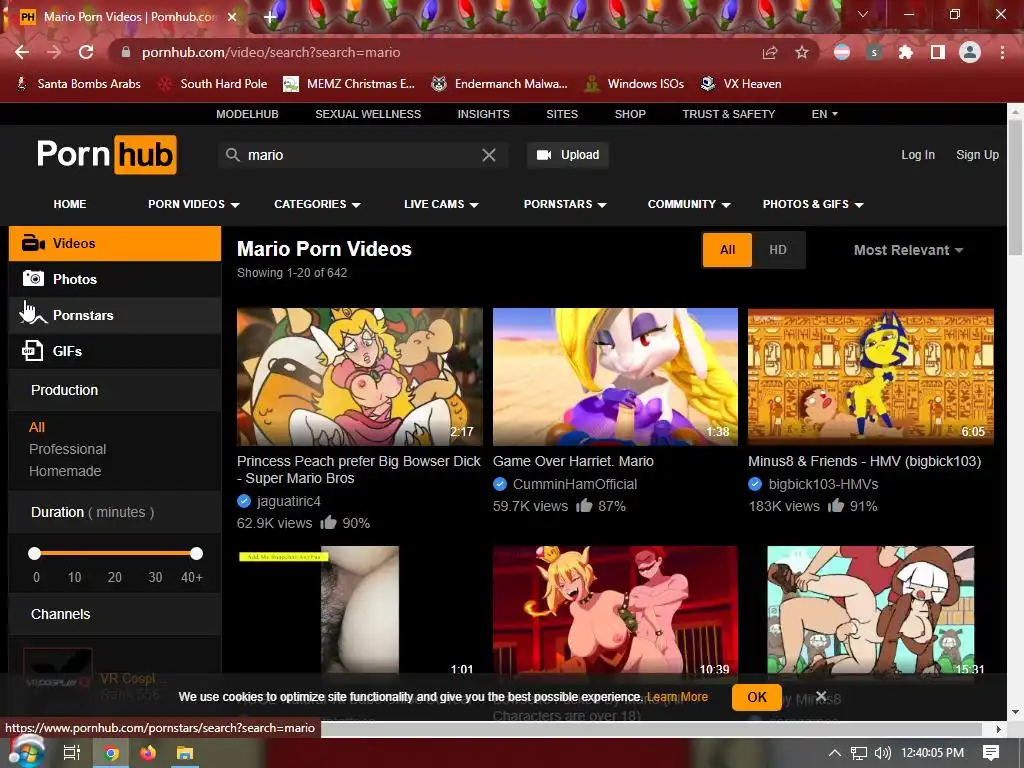Image resolution: width=1024 pixels, height=768 pixels.
Task: Open Task View from the taskbar
Action: (x=71, y=753)
